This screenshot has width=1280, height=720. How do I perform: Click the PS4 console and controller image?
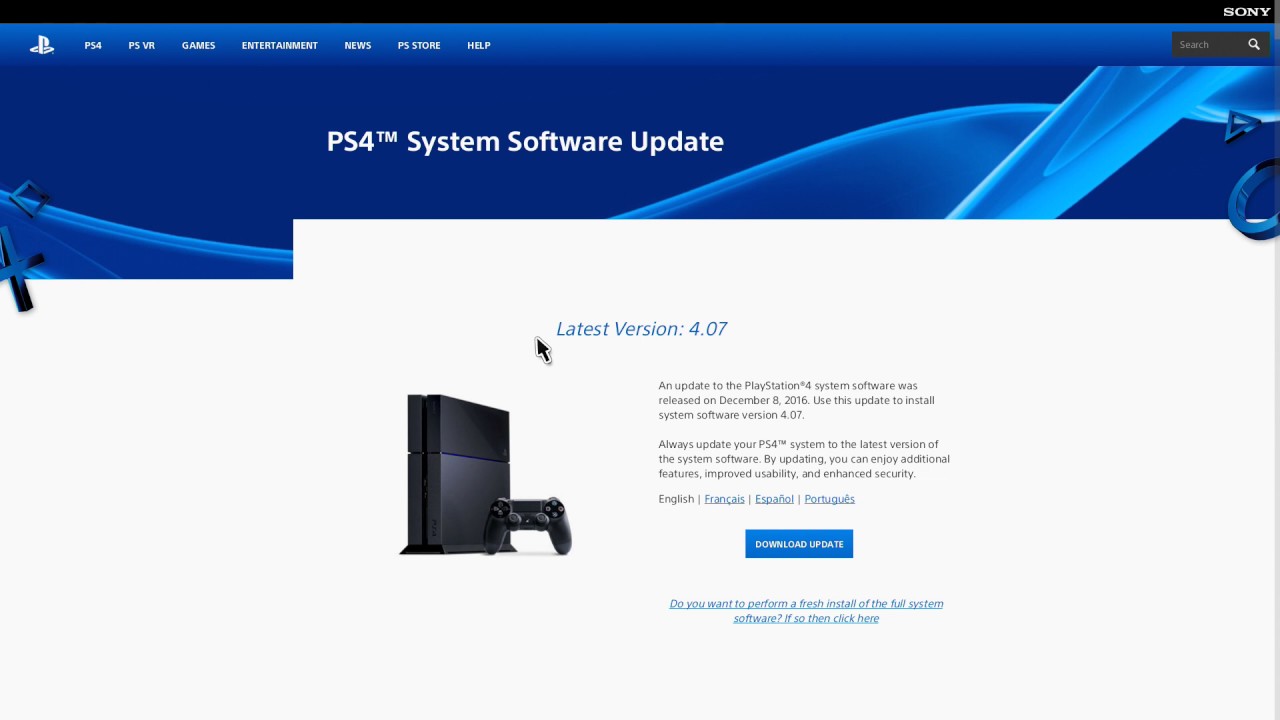tap(486, 474)
